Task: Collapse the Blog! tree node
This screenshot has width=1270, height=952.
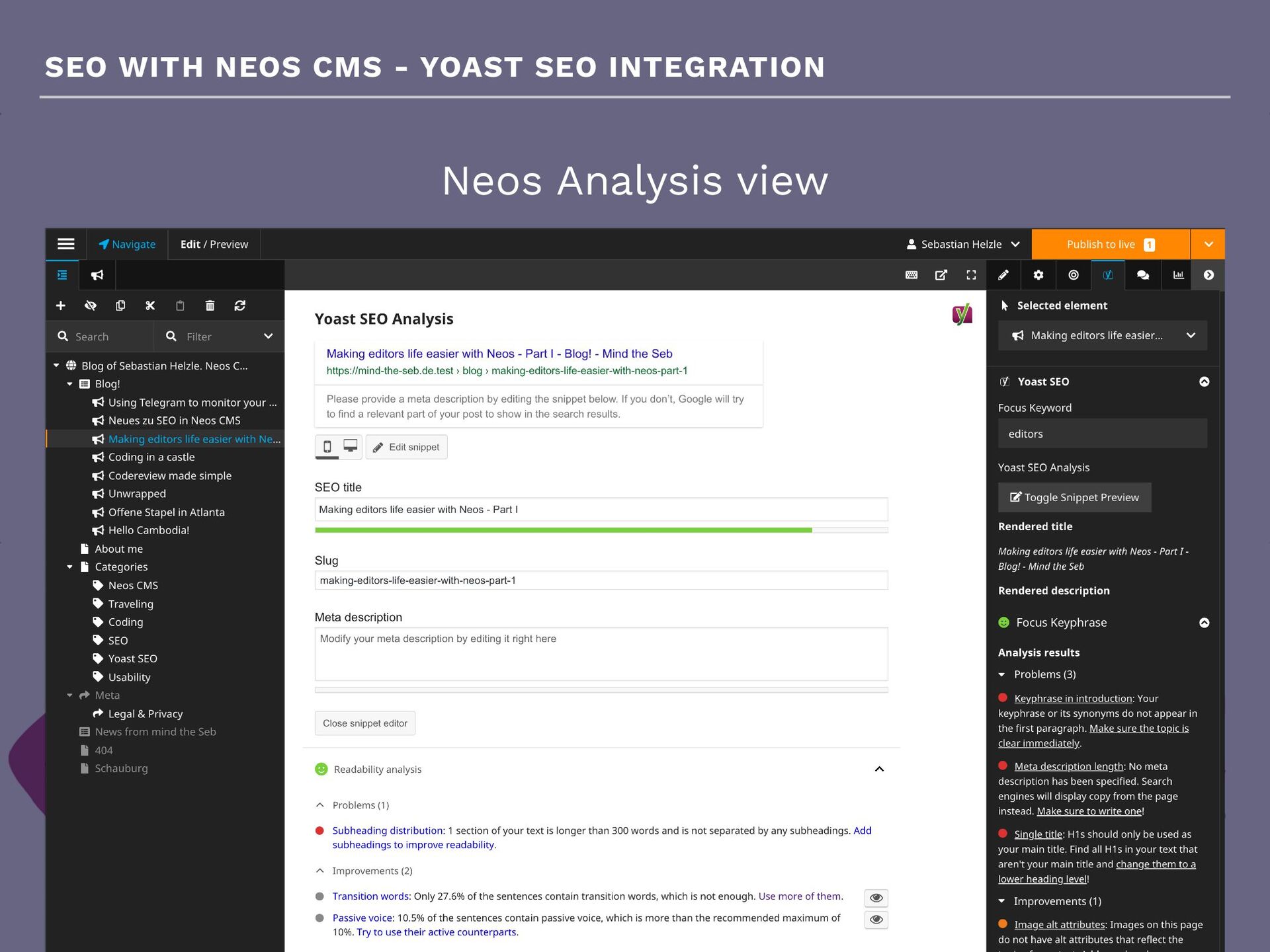Action: [x=69, y=384]
